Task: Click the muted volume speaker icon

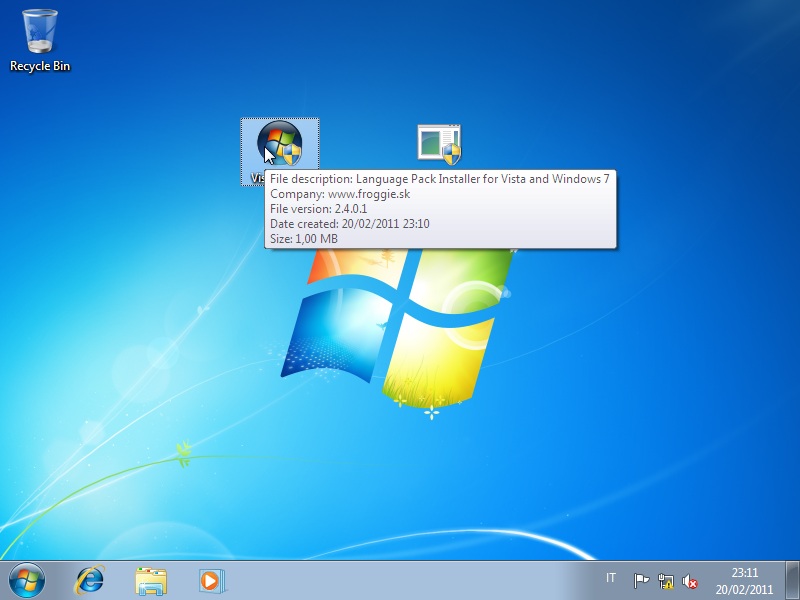Action: click(690, 581)
